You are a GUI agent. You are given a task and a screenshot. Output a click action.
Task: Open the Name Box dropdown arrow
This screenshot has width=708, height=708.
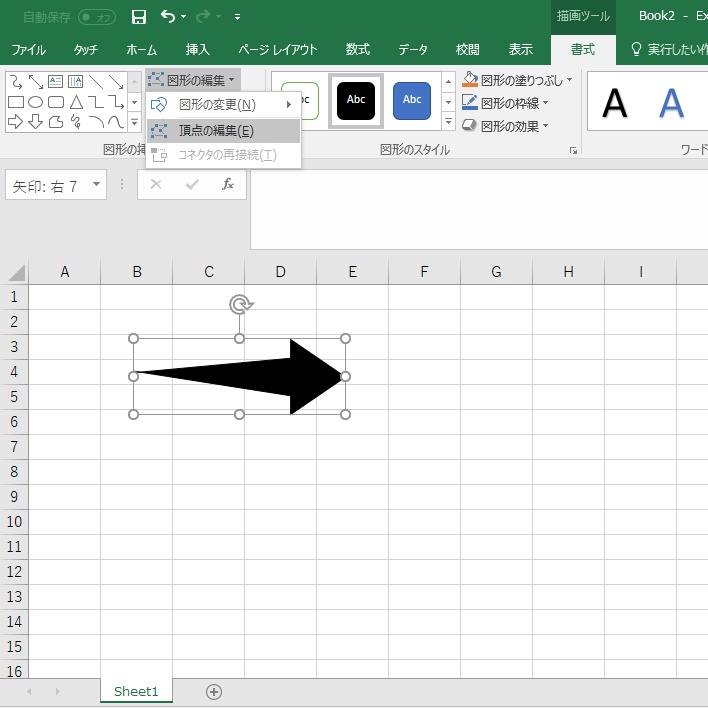tap(96, 184)
